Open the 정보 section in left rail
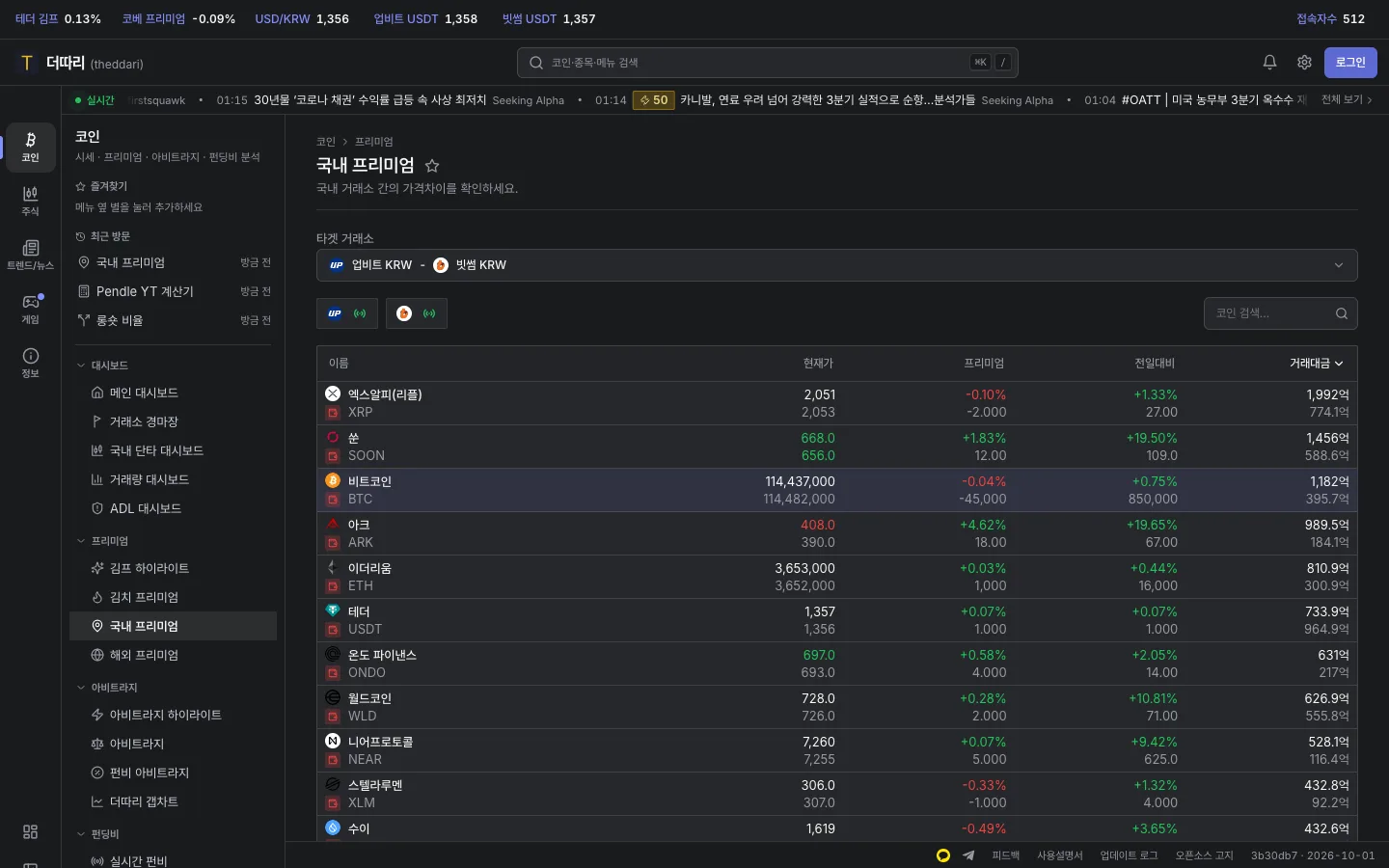Screen dimensions: 1389x868 point(31,363)
